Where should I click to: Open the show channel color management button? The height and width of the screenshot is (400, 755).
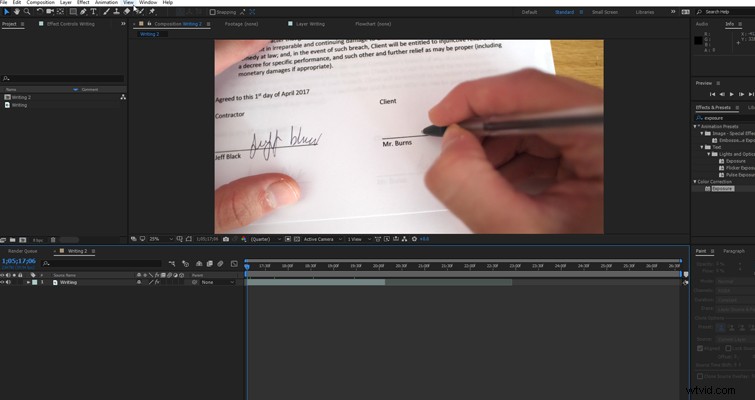tap(243, 239)
